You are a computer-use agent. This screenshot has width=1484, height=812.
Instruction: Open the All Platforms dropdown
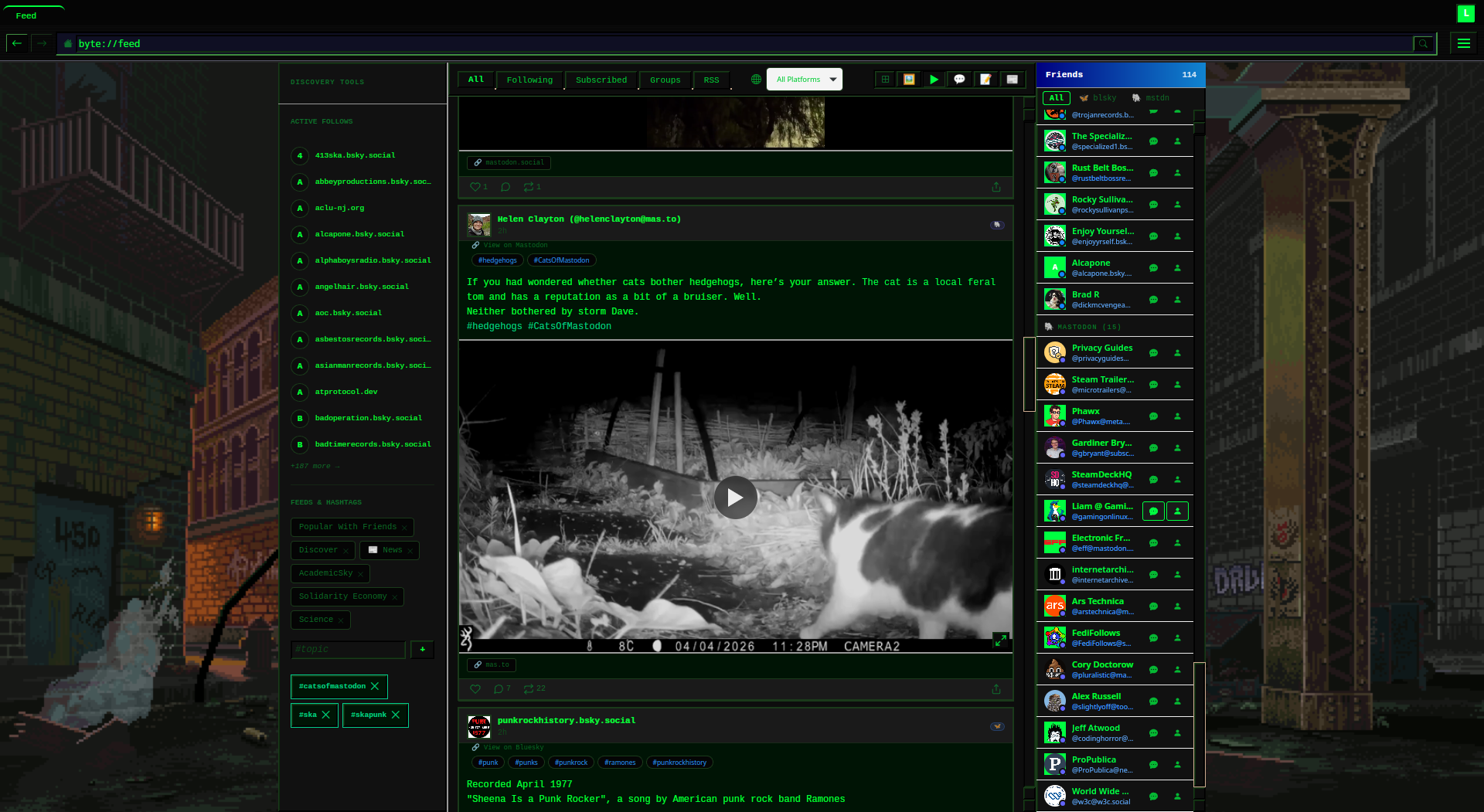click(x=804, y=80)
